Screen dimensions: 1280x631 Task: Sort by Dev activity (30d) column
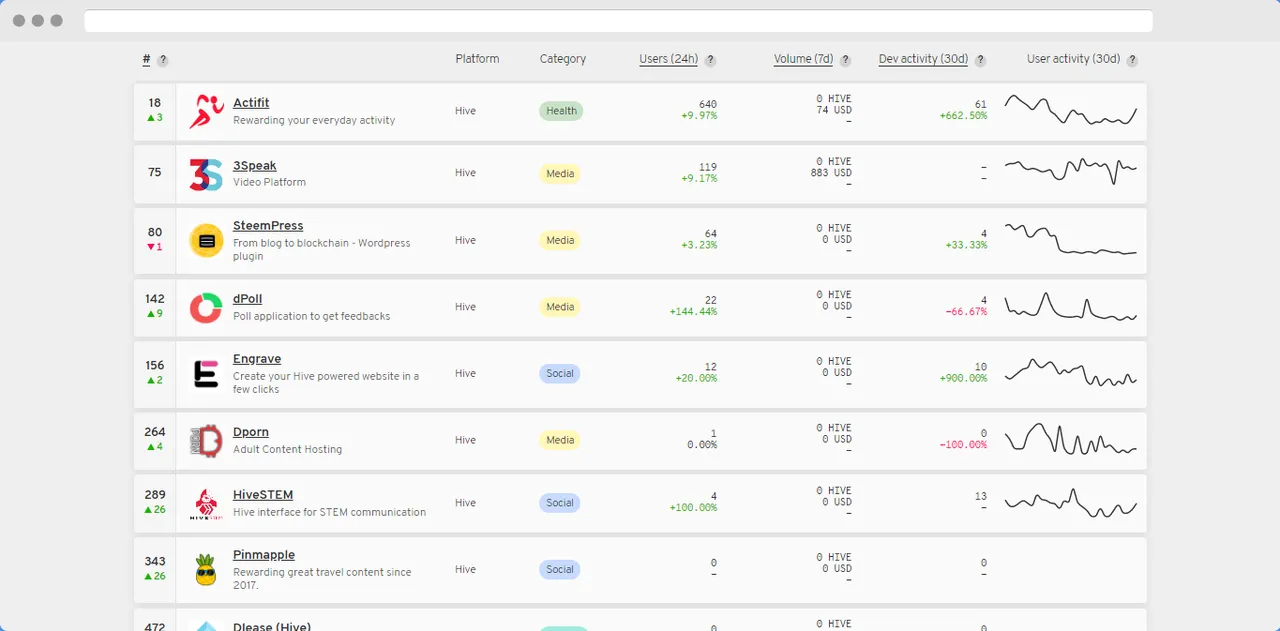(924, 59)
